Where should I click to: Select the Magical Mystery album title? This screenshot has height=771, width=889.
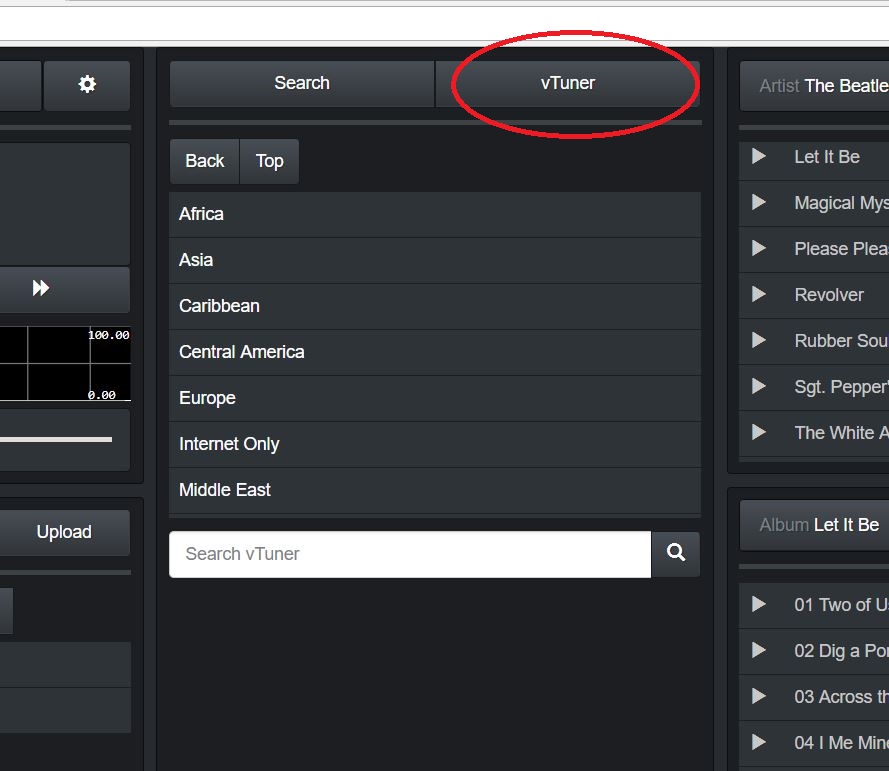coord(842,203)
